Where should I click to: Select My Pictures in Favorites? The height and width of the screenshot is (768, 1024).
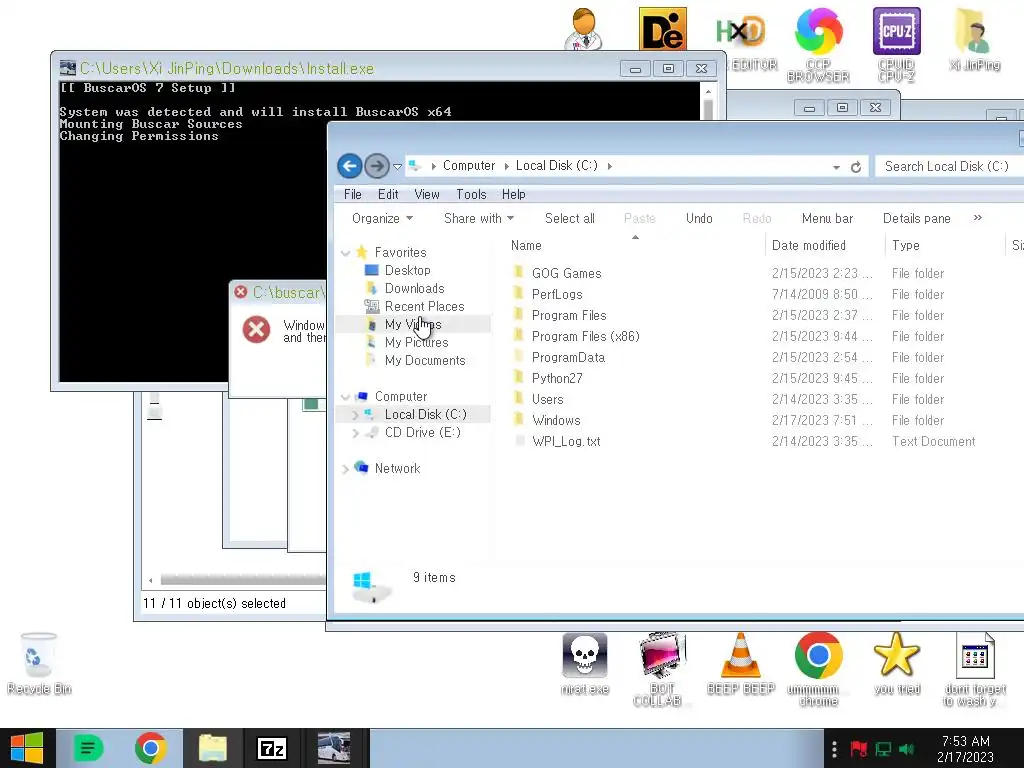point(417,342)
